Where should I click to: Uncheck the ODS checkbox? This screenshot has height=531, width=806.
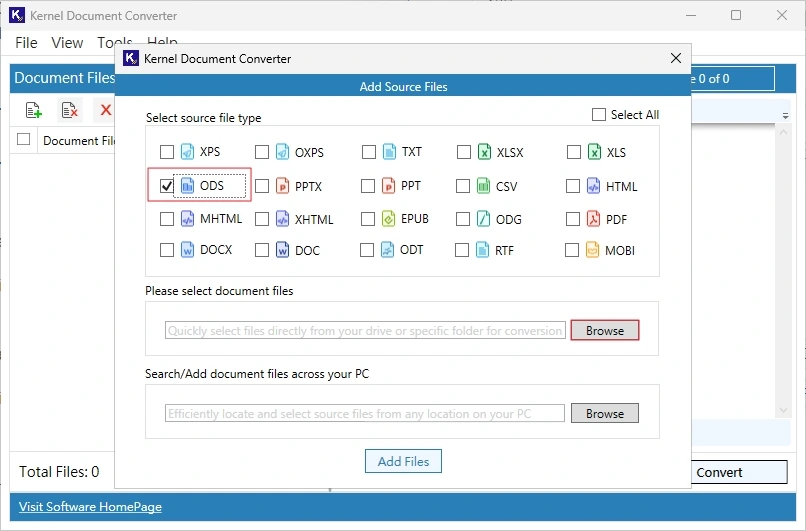[167, 186]
